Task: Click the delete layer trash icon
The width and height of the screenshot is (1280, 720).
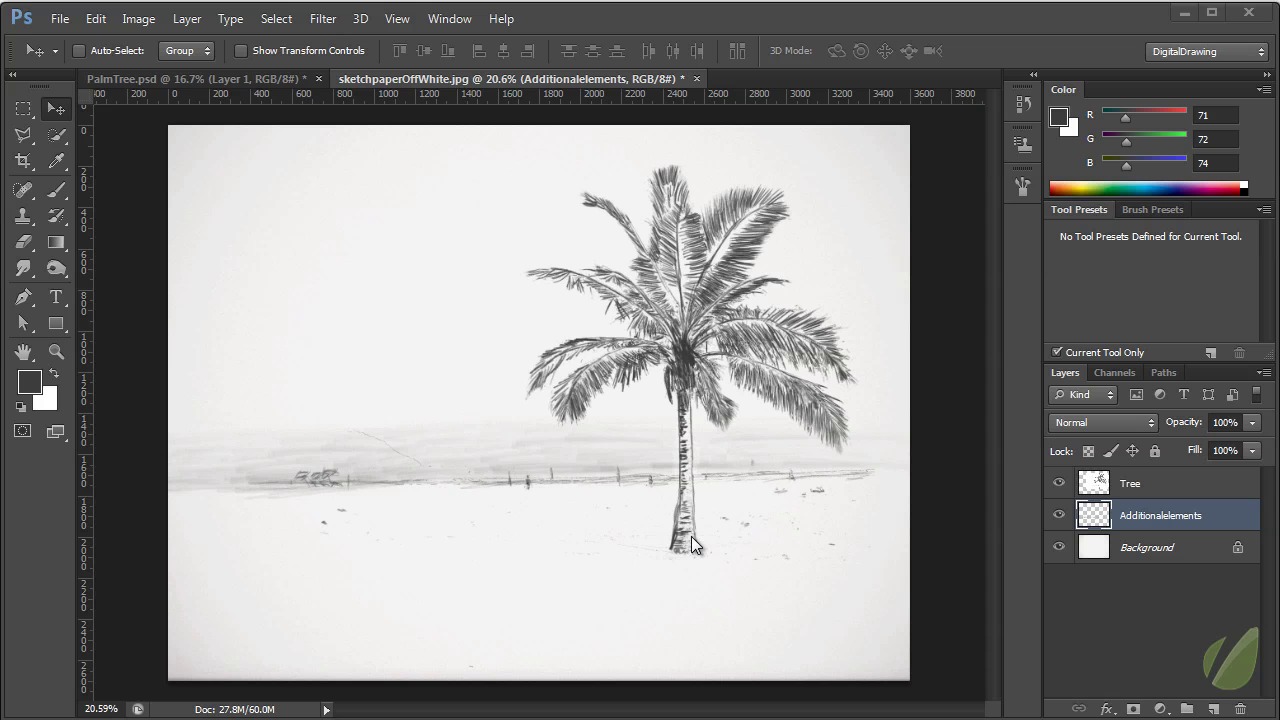Action: 1240,709
